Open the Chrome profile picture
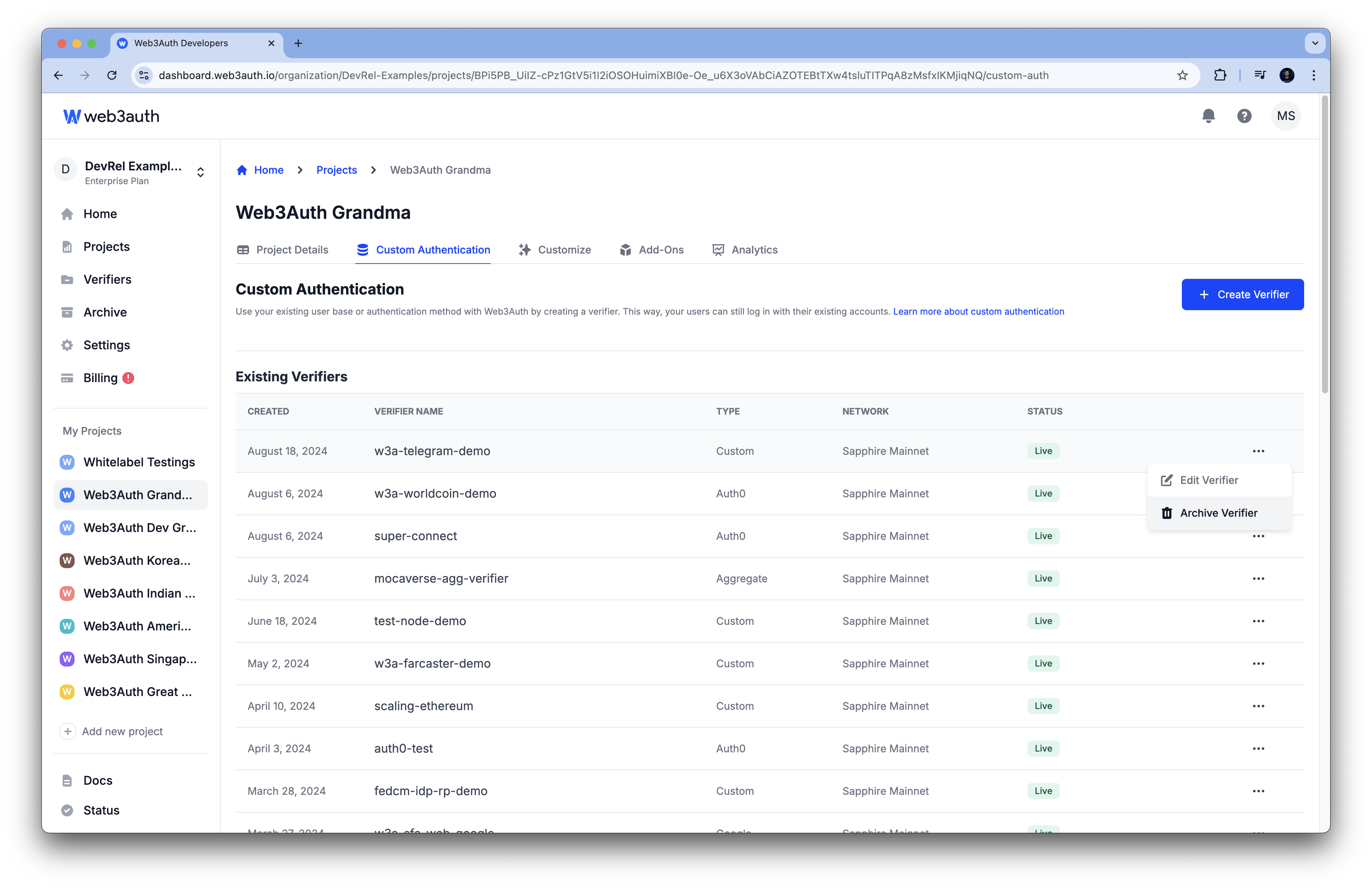This screenshot has width=1372, height=888. (x=1287, y=75)
